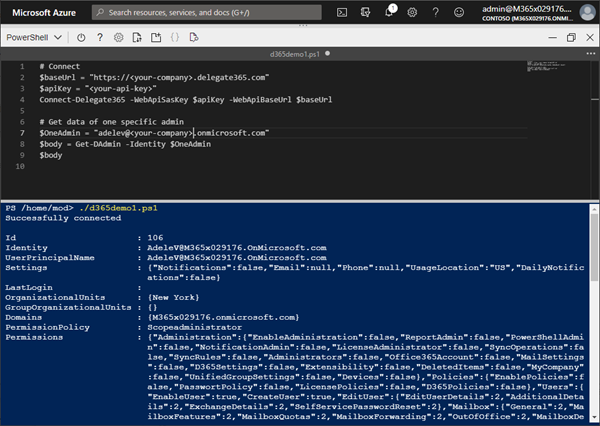The image size is (600, 426).
Task: Click the upload/download files icon
Action: 137,38
